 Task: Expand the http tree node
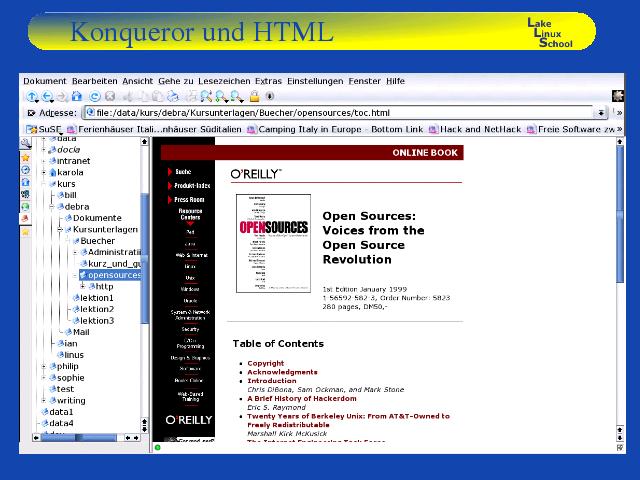pos(83,287)
